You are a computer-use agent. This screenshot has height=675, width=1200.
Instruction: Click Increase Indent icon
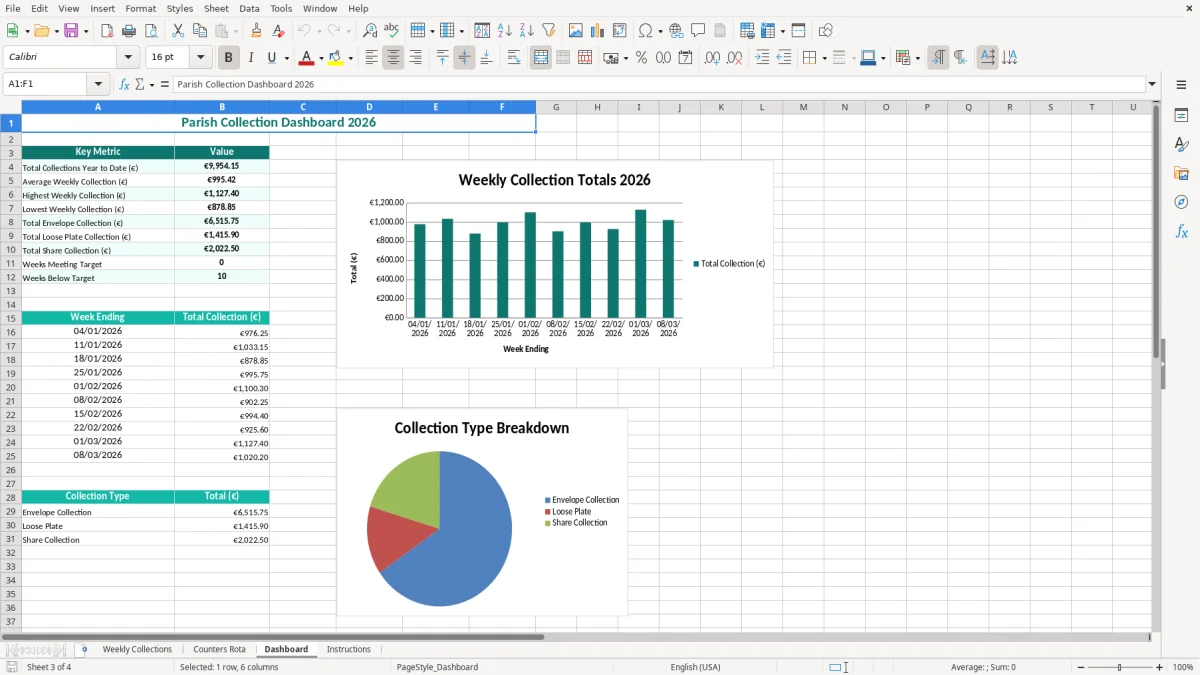pos(762,58)
